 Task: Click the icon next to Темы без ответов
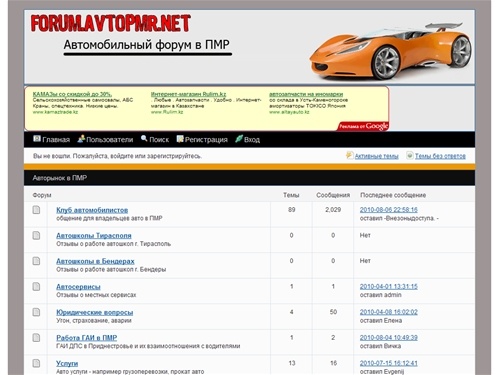tap(410, 155)
